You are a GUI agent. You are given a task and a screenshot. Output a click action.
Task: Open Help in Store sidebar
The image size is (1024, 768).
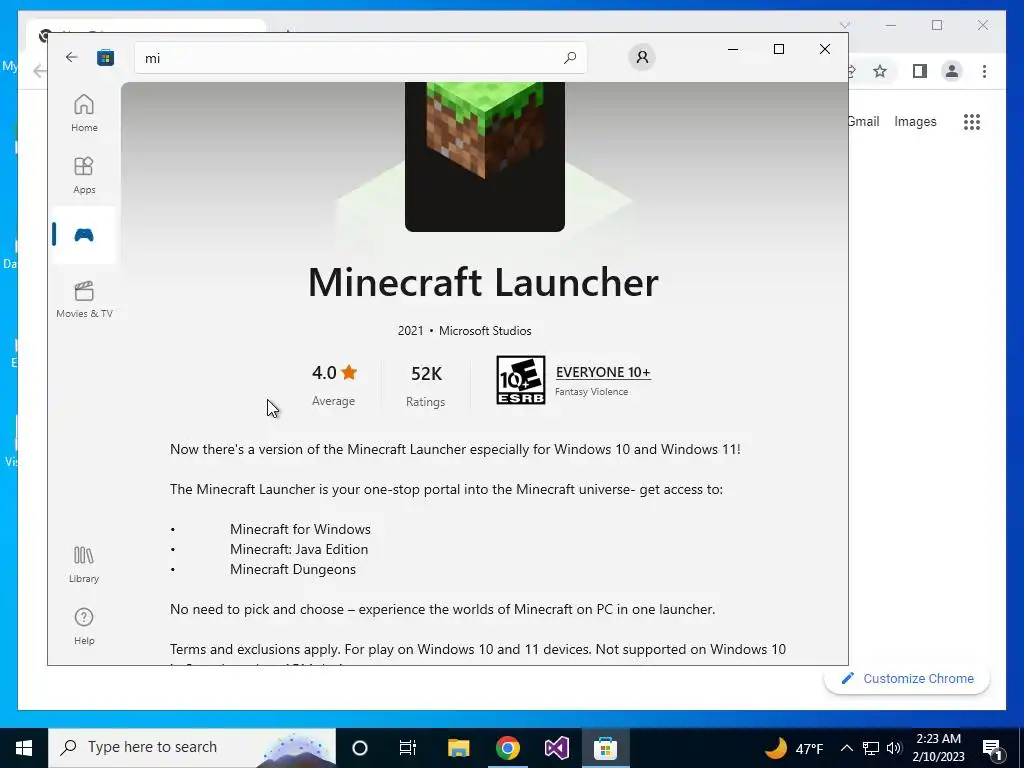click(x=84, y=626)
